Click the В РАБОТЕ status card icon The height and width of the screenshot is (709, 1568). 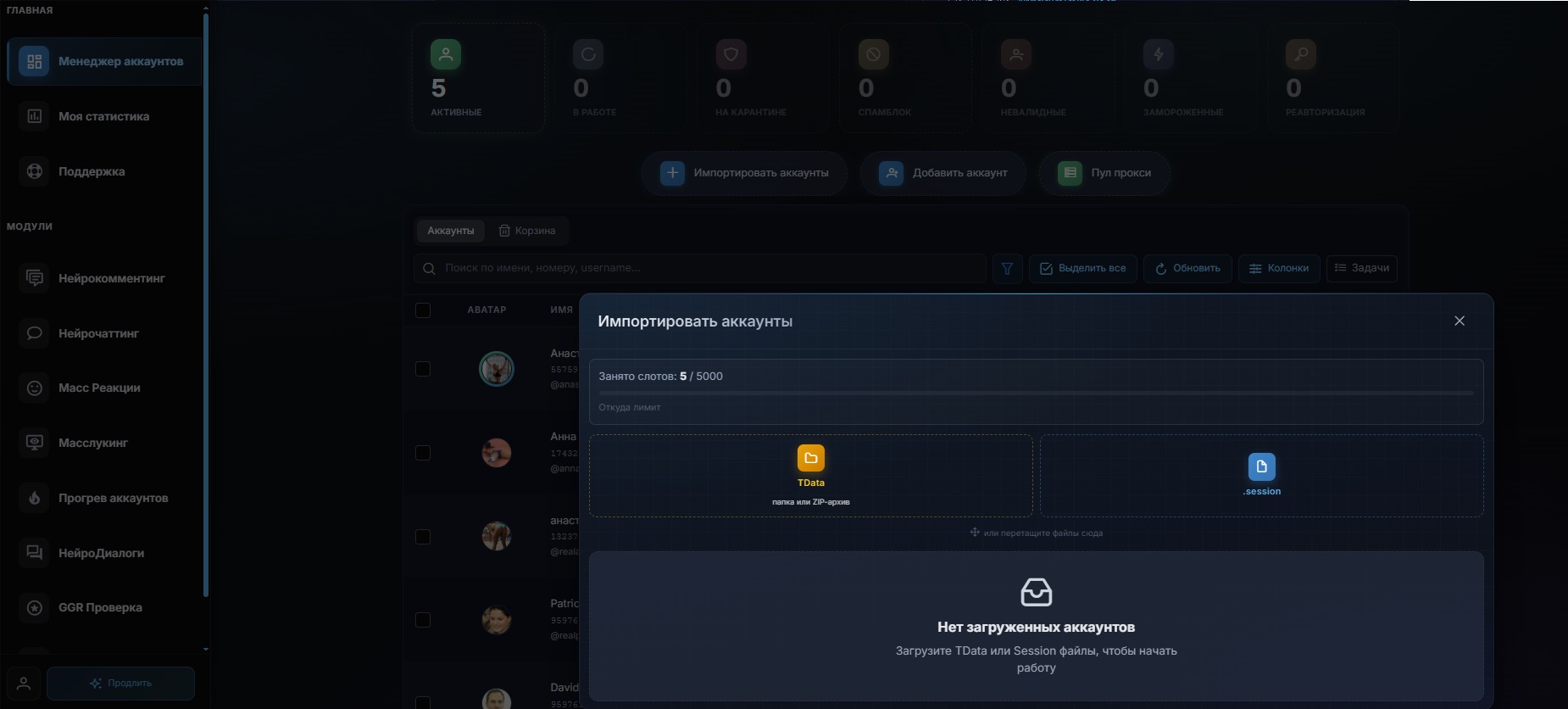point(588,54)
